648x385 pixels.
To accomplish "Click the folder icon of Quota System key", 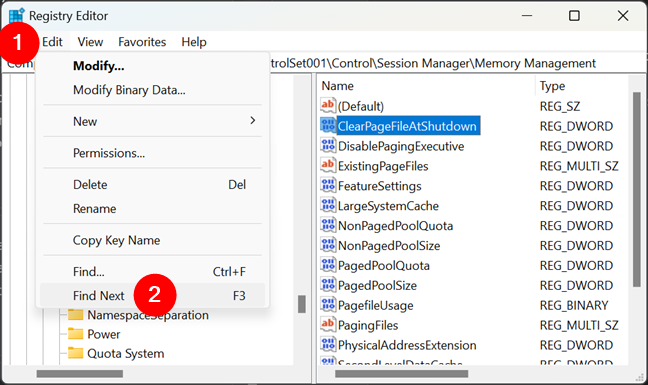I will (76, 353).
